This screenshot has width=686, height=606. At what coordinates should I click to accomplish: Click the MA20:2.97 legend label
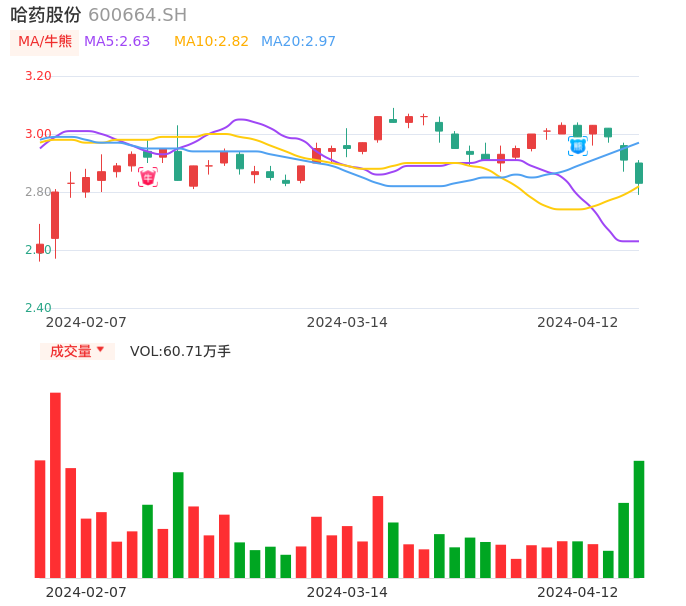(298, 42)
